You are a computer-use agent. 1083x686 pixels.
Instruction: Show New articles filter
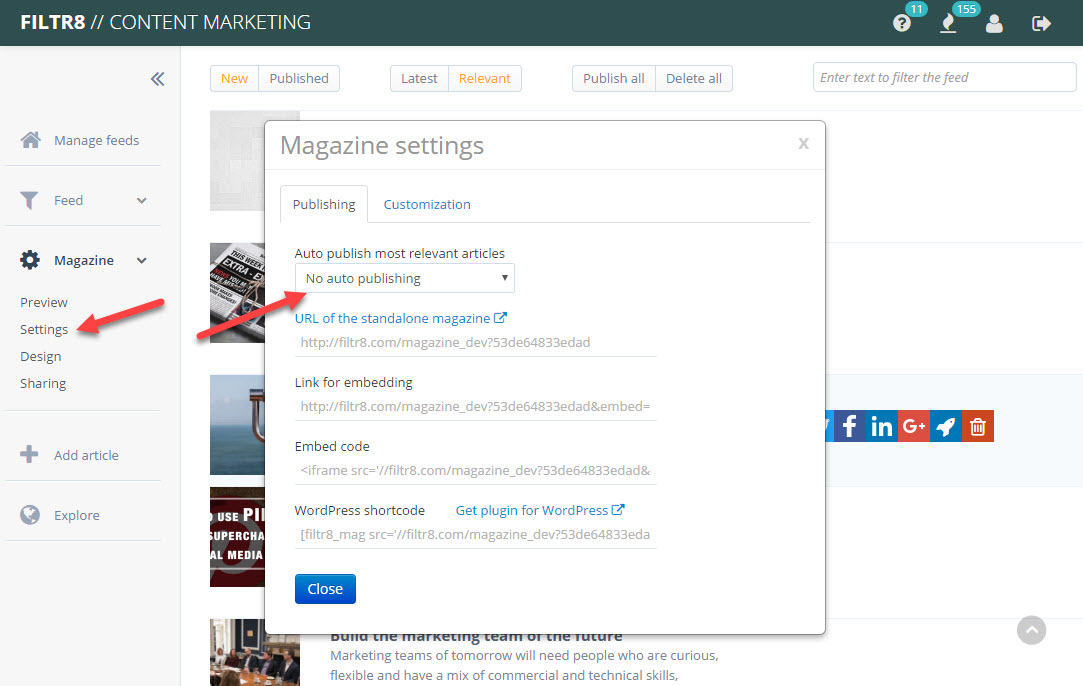(x=234, y=79)
